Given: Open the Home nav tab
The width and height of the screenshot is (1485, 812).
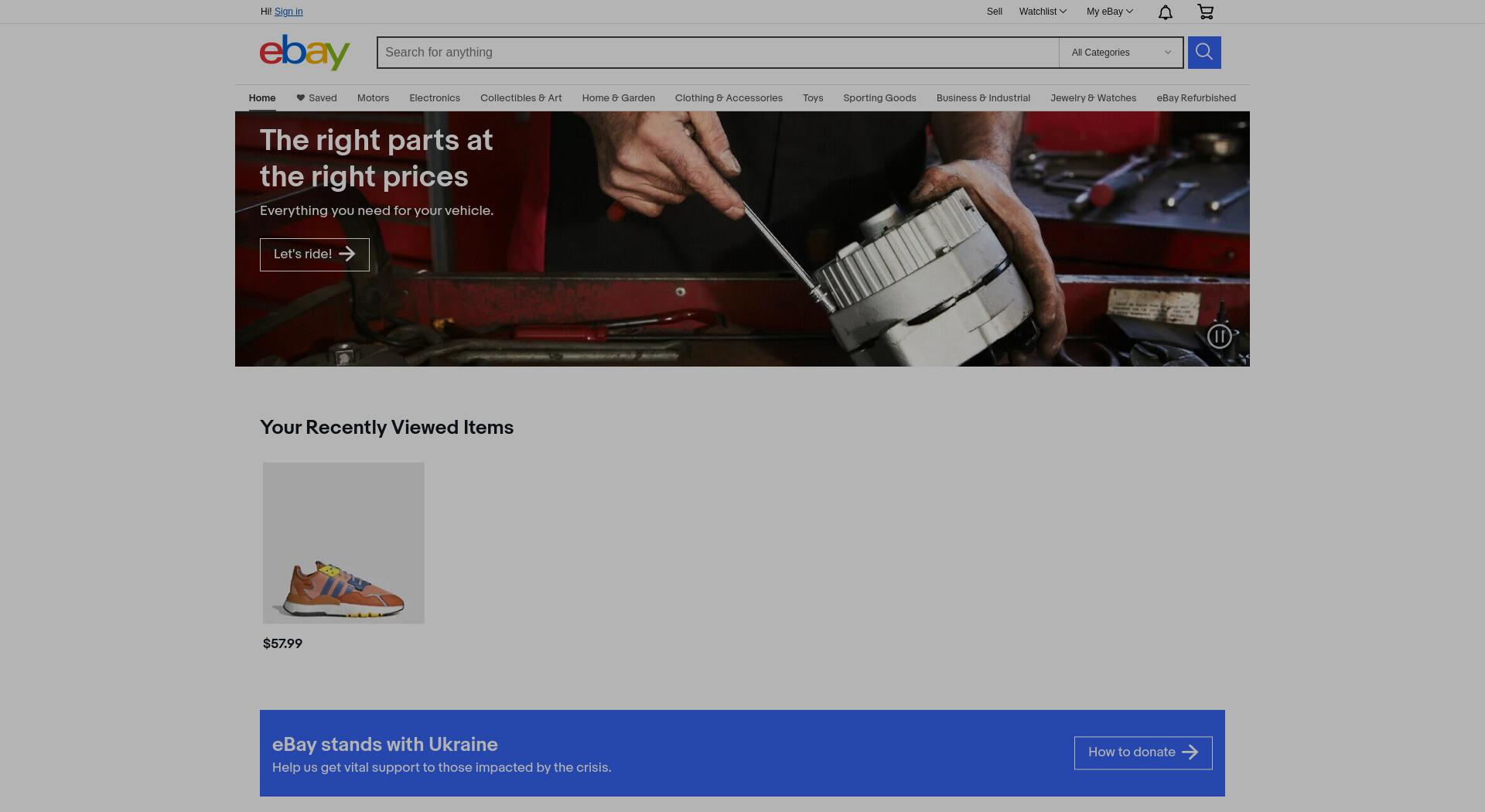Looking at the screenshot, I should click(262, 98).
